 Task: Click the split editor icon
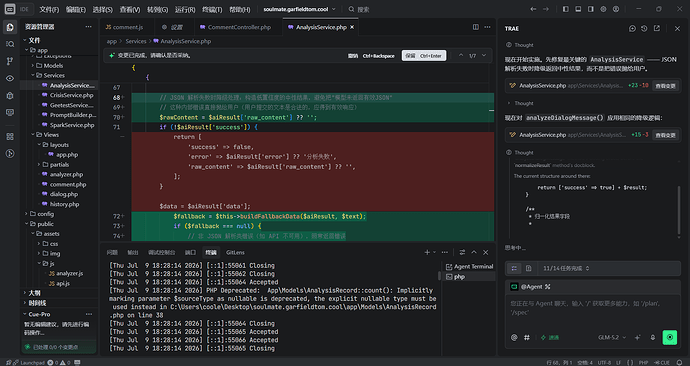pos(476,27)
